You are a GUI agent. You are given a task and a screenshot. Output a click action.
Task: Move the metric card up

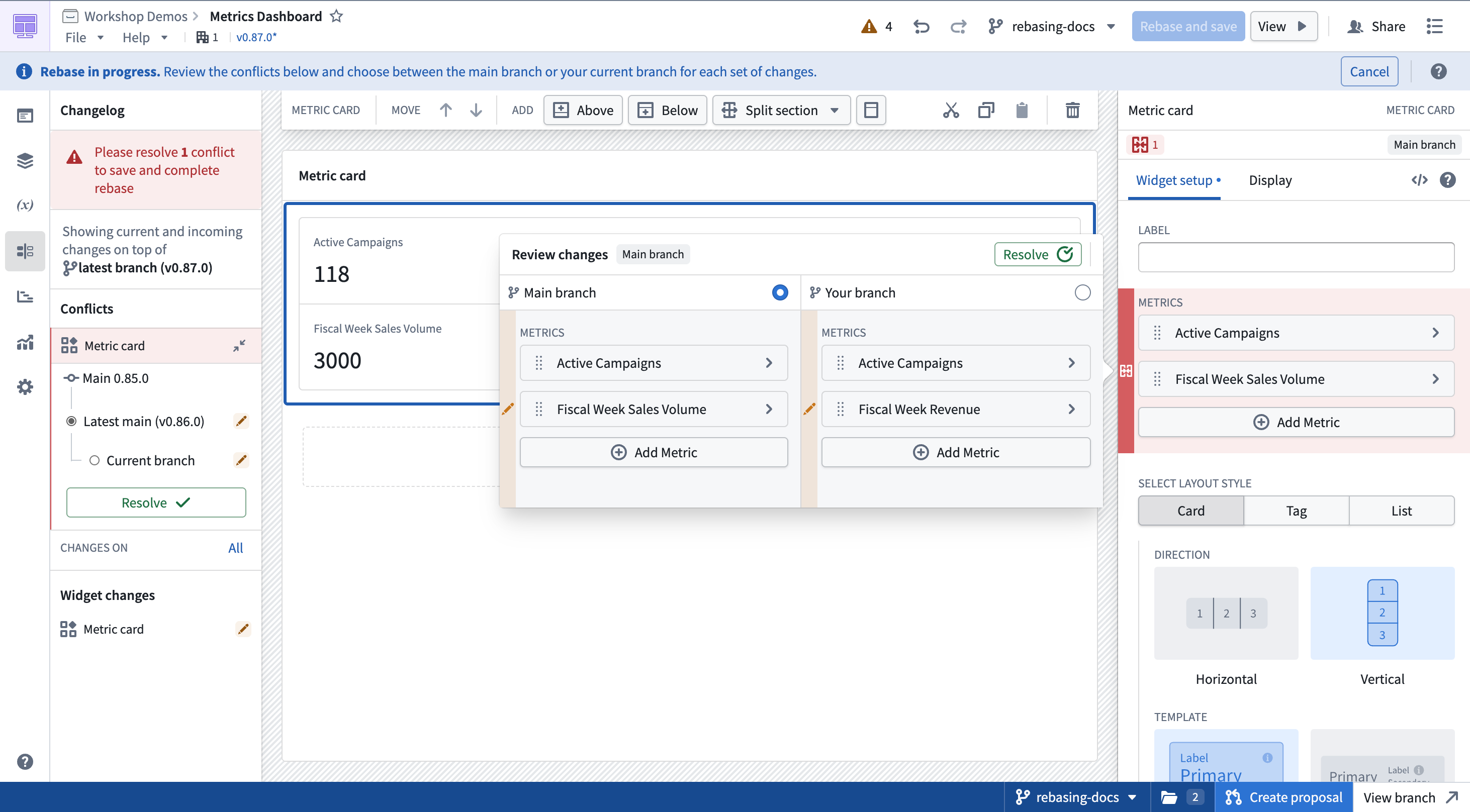(x=446, y=110)
